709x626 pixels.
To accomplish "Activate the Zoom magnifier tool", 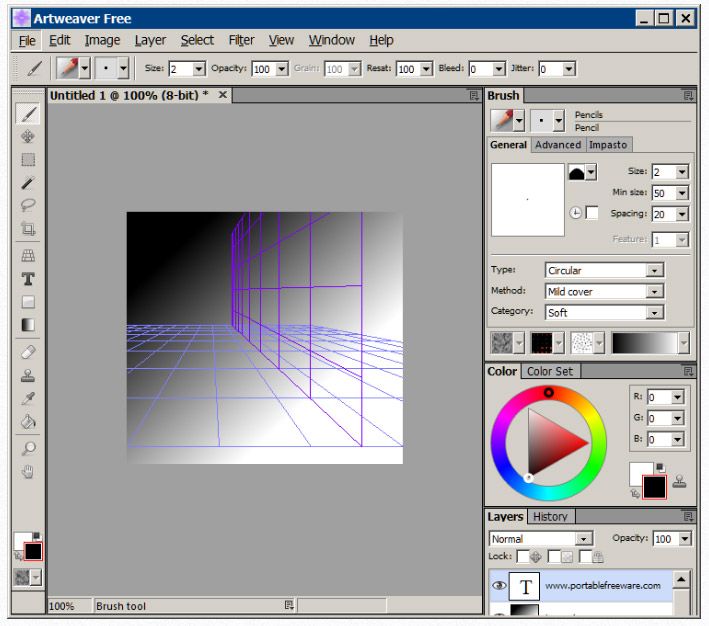I will 29,448.
